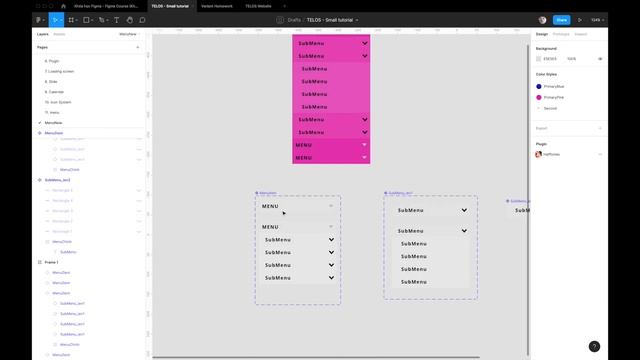Open Frame tool options dropdown arrow

(77, 20)
